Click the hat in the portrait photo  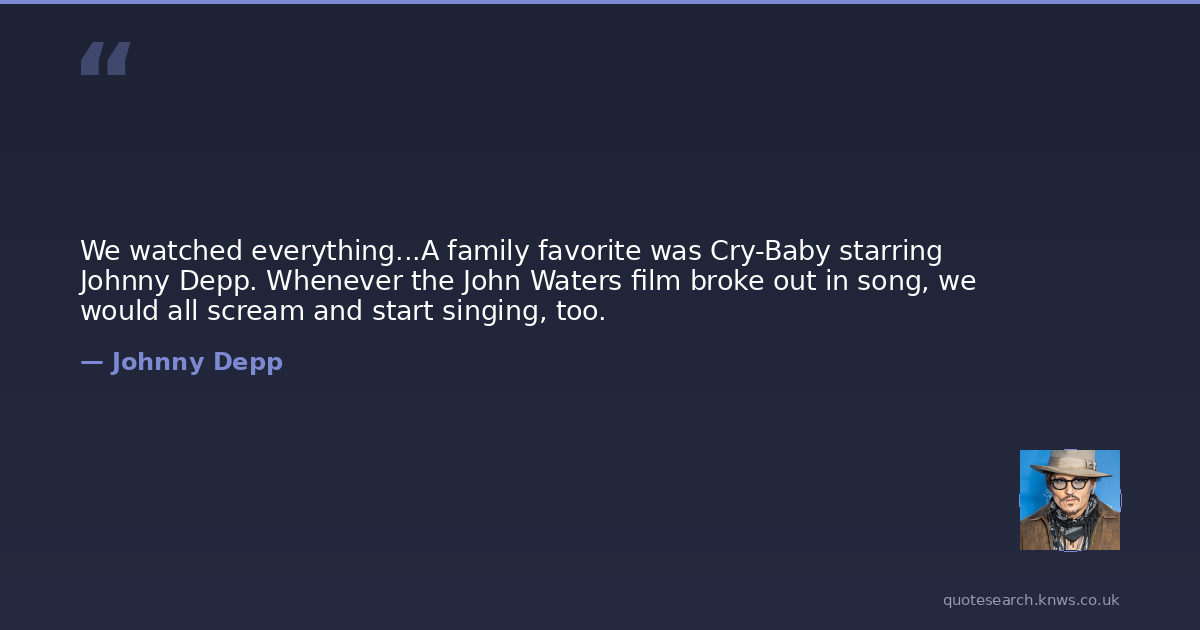[x=1069, y=462]
